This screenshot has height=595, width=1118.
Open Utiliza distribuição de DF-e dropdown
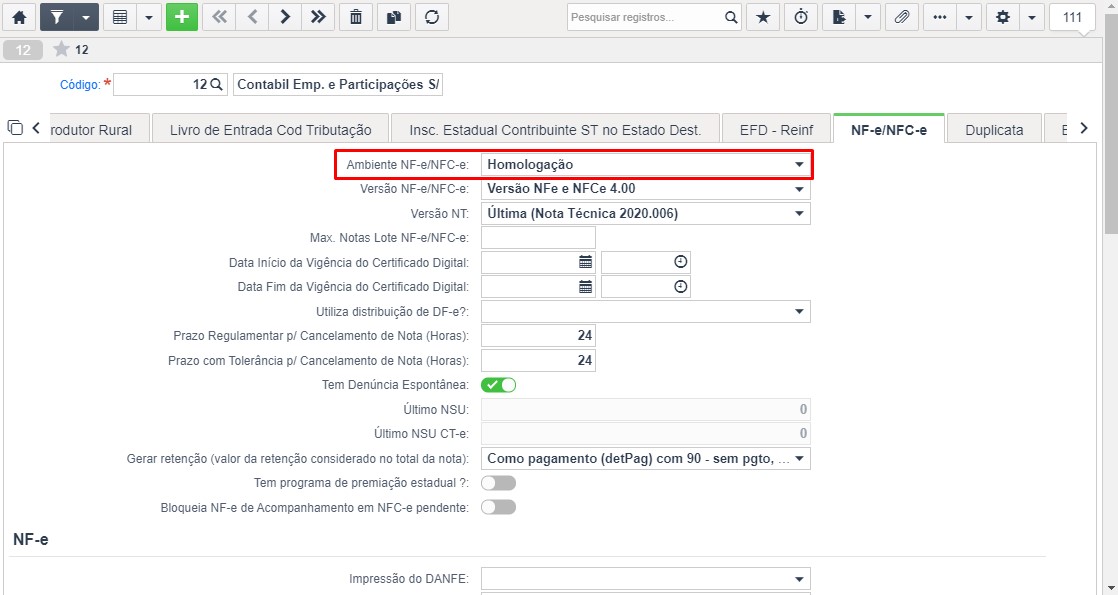coord(646,312)
